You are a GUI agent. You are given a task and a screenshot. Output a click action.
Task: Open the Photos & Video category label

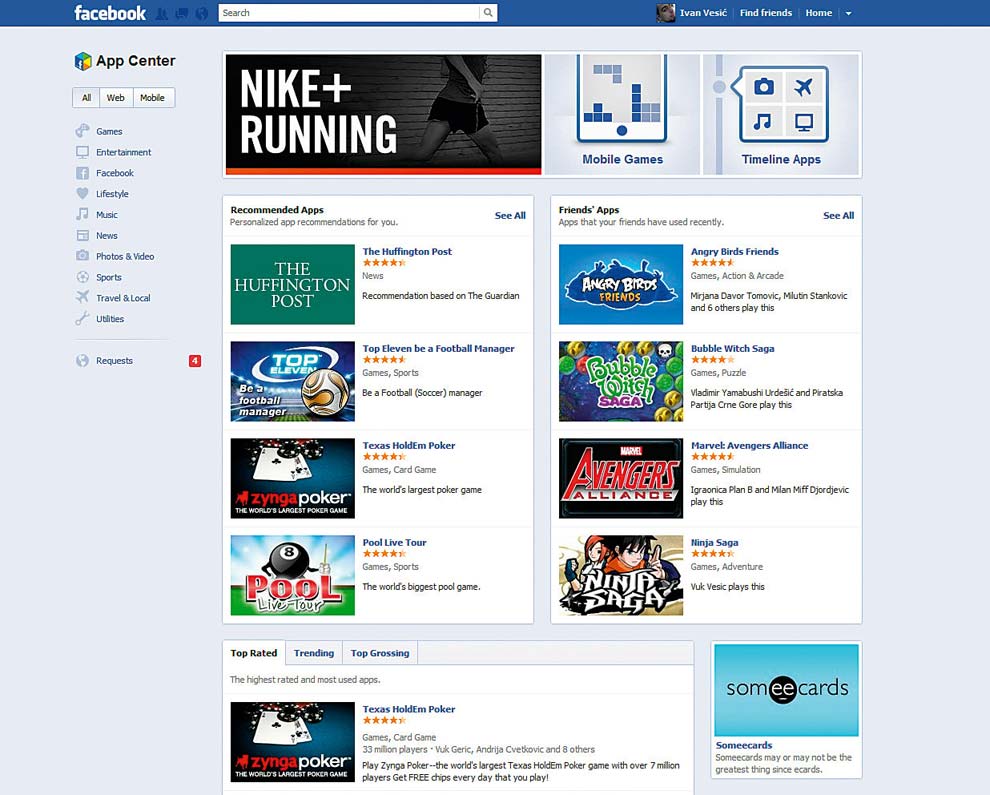[x=125, y=256]
